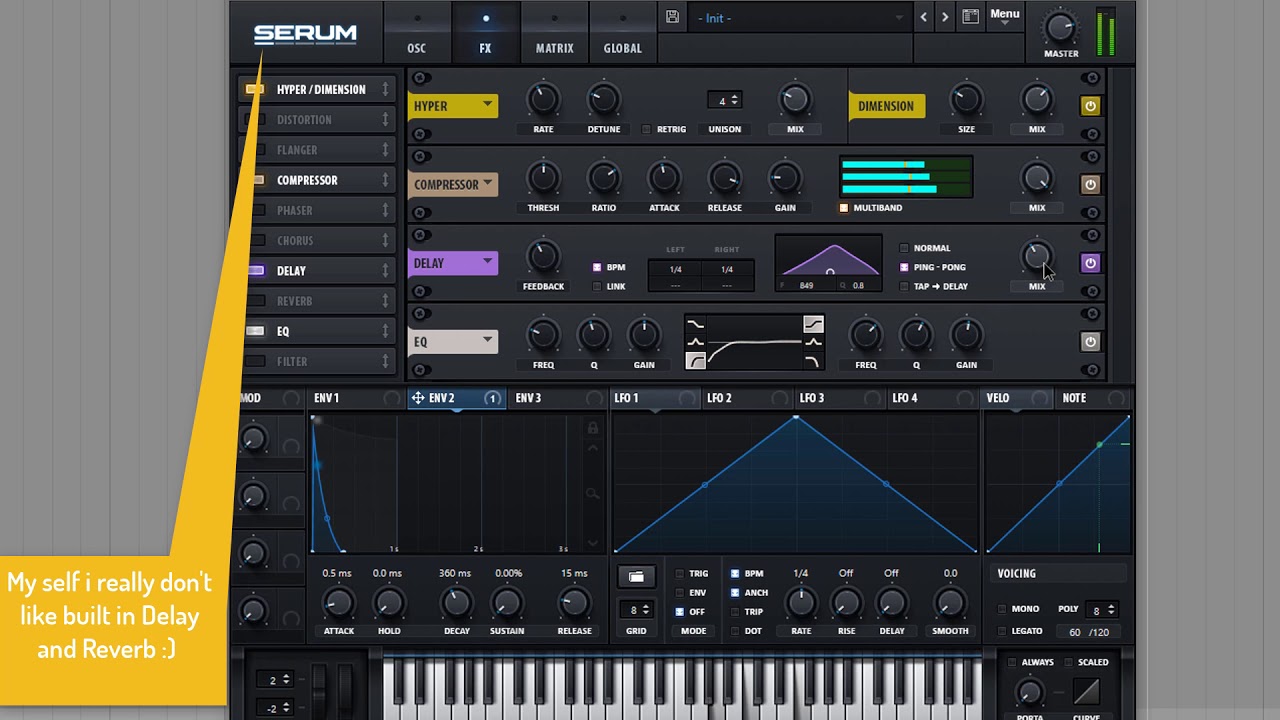Reorder the Compressor rack slot arrows
The image size is (1280, 720).
385,180
